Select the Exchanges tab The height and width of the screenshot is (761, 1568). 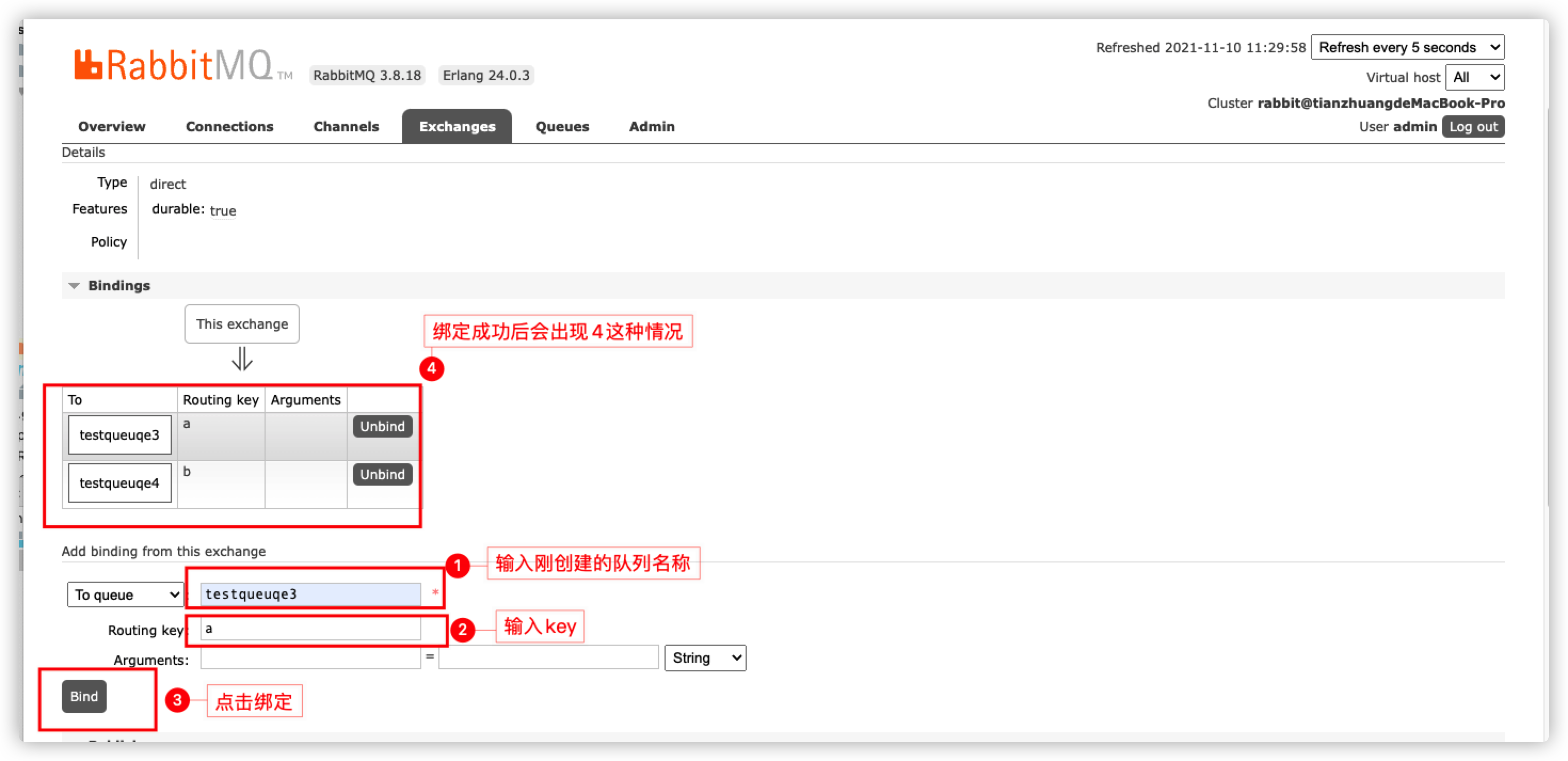[x=457, y=126]
